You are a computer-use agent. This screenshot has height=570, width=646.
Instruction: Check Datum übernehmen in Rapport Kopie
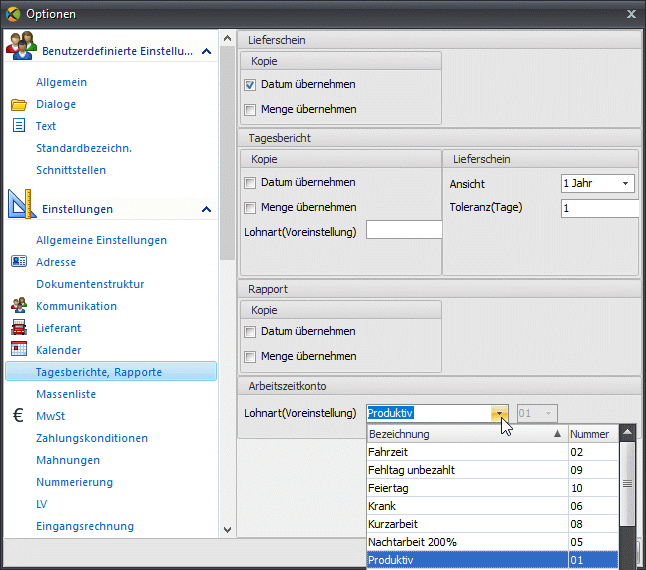pyautogui.click(x=250, y=332)
